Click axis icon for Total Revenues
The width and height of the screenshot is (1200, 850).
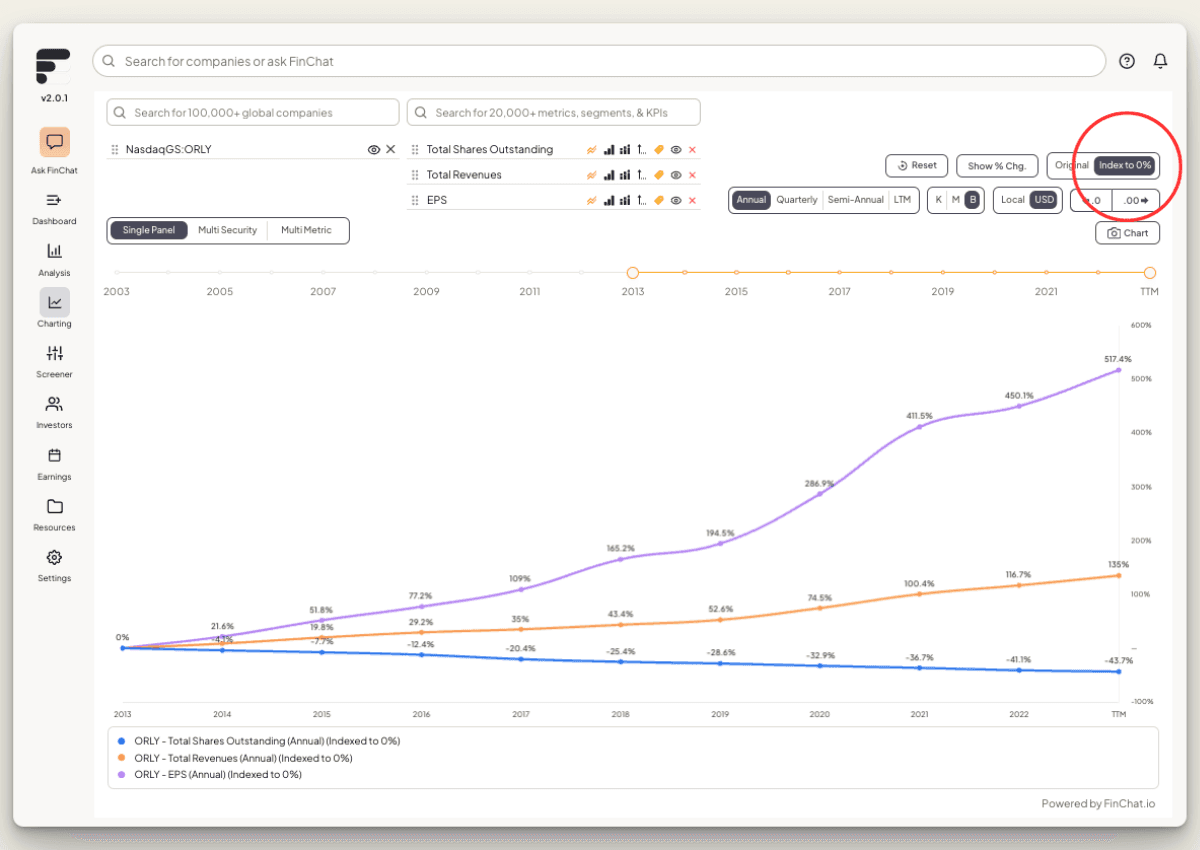click(642, 175)
